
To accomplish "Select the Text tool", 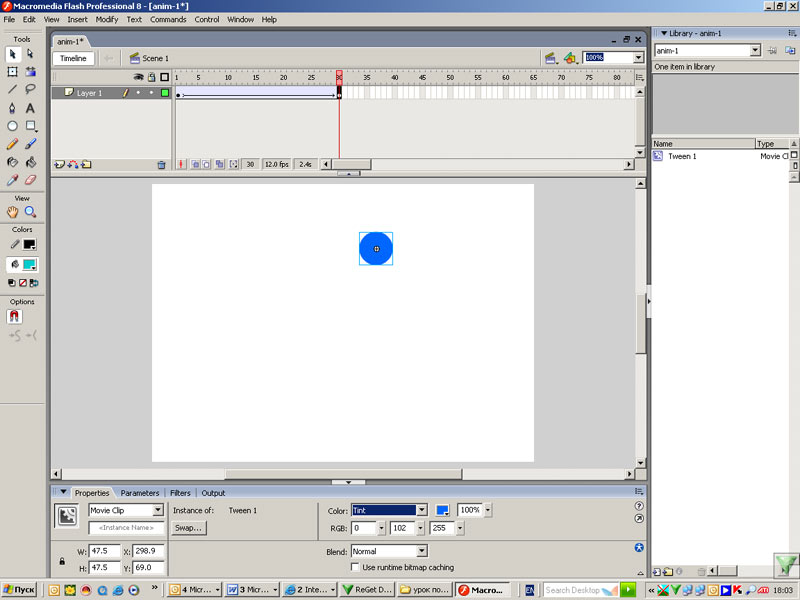I will [x=30, y=107].
